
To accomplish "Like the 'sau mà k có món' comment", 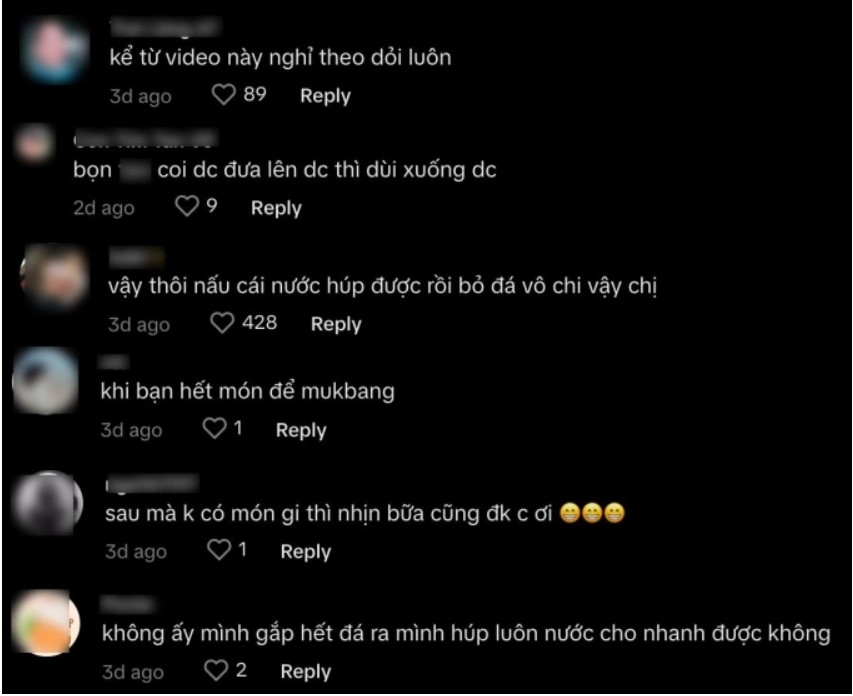I will coord(219,550).
